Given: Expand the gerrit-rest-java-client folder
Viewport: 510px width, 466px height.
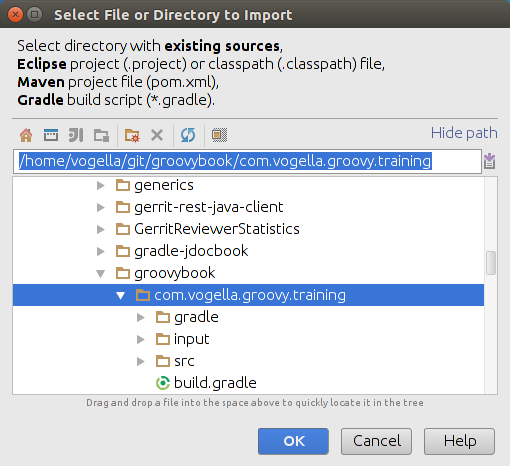Looking at the screenshot, I should point(101,207).
